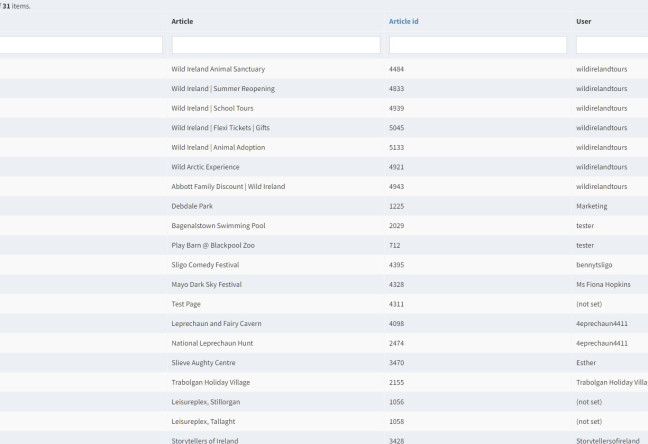Click article id 1056
Screen dimensions: 648x444
tap(396, 402)
